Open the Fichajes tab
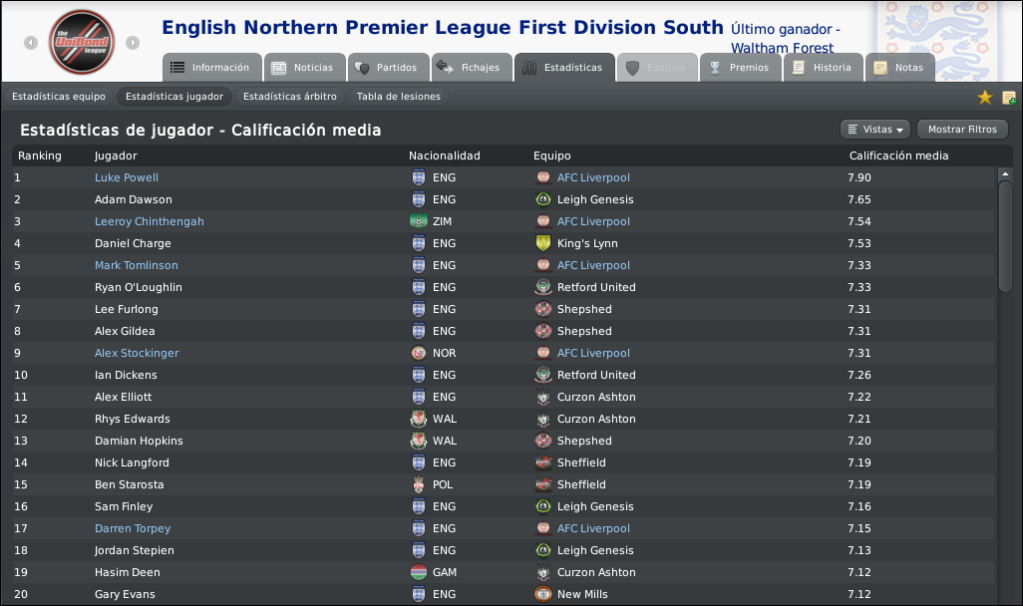Viewport: 1023px width, 606px height. (472, 68)
